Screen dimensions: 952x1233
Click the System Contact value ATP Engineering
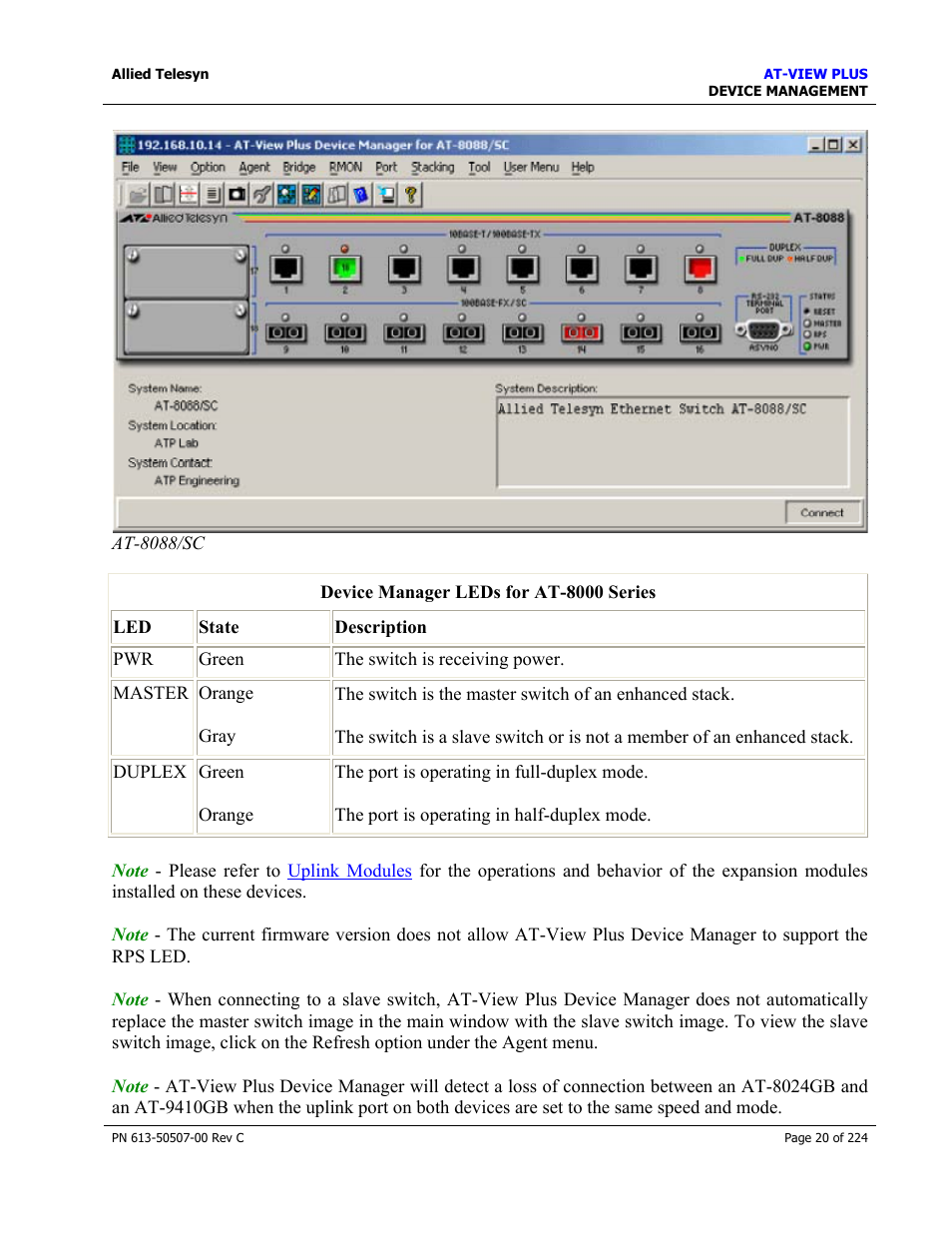coord(197,481)
